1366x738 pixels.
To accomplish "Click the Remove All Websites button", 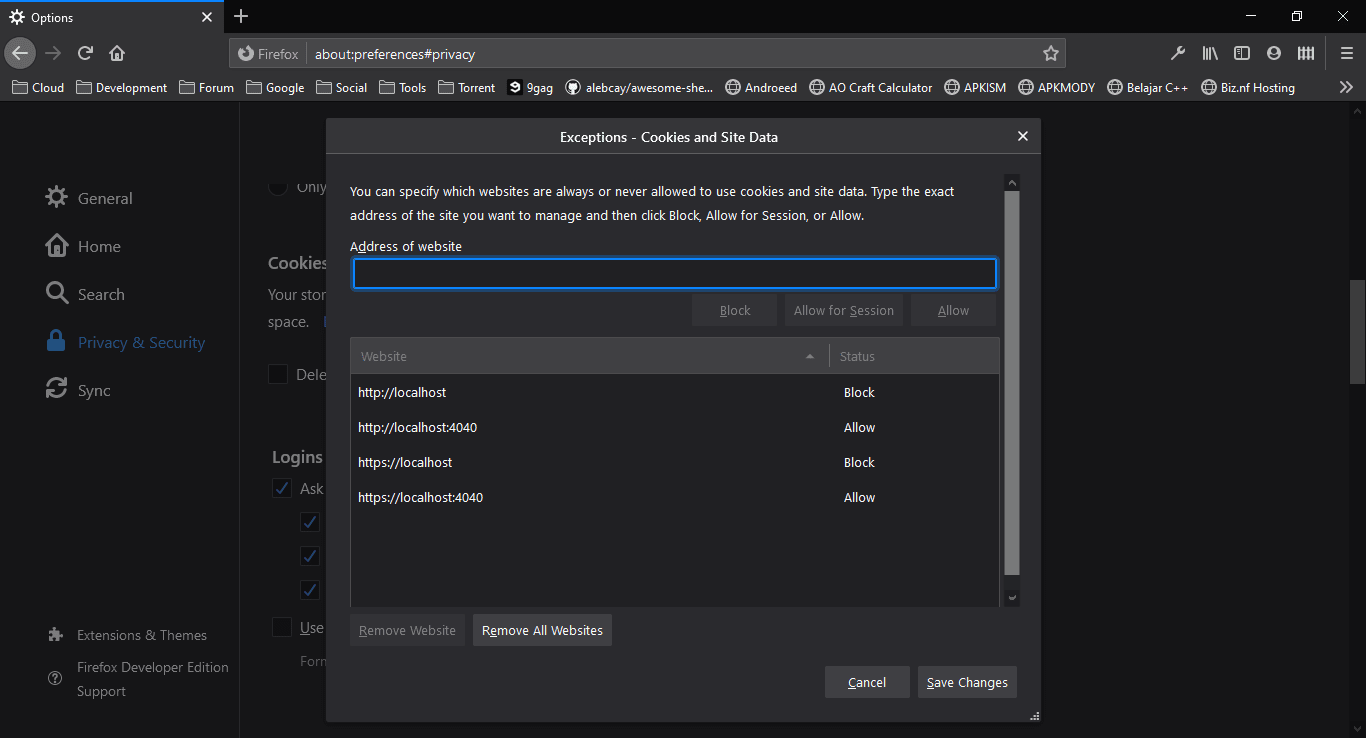I will tap(542, 630).
